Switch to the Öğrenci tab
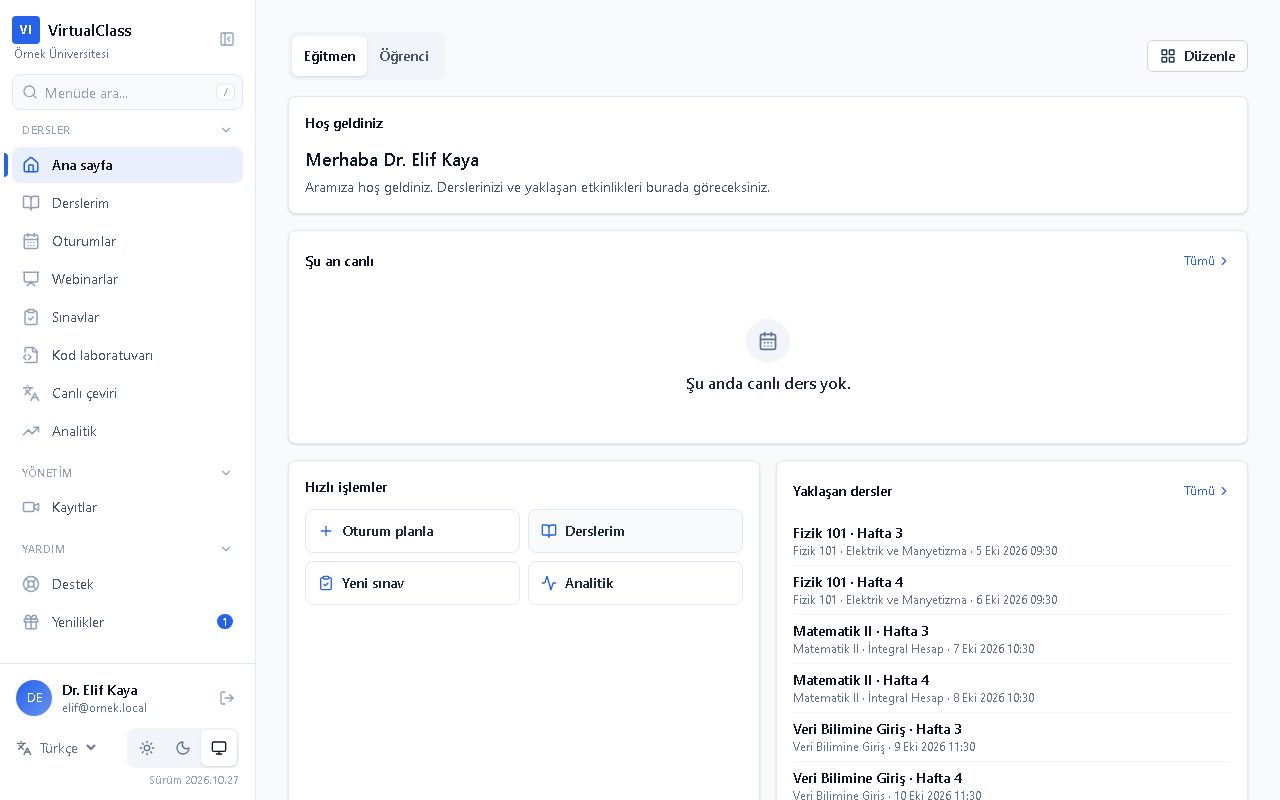Viewport: 1280px width, 800px height. point(404,56)
